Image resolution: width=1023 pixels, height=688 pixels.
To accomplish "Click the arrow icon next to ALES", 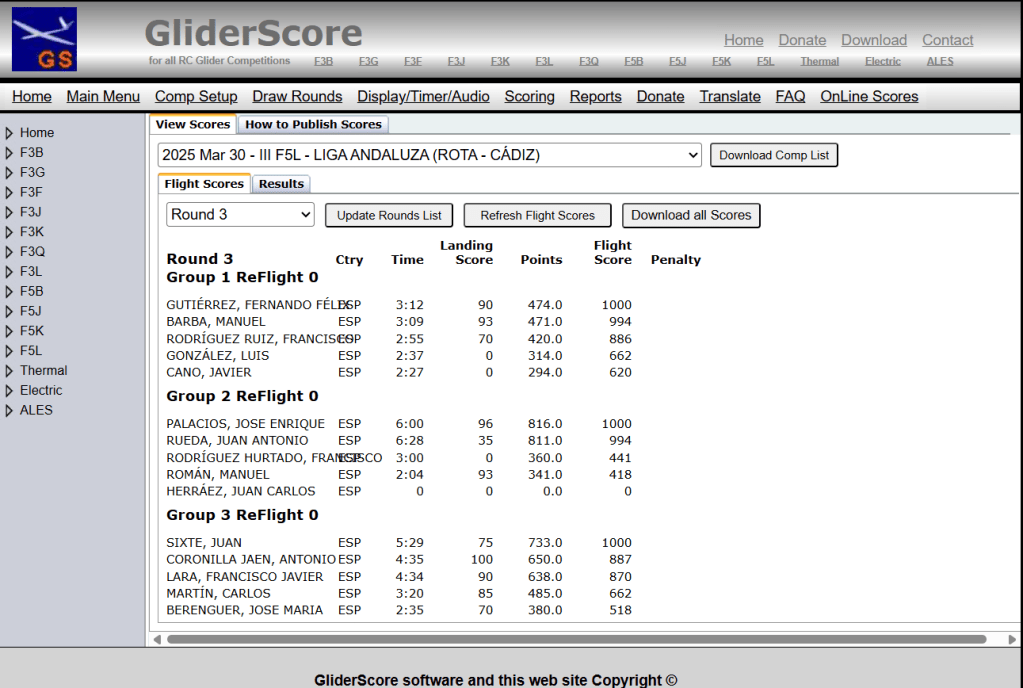I will 9,411.
